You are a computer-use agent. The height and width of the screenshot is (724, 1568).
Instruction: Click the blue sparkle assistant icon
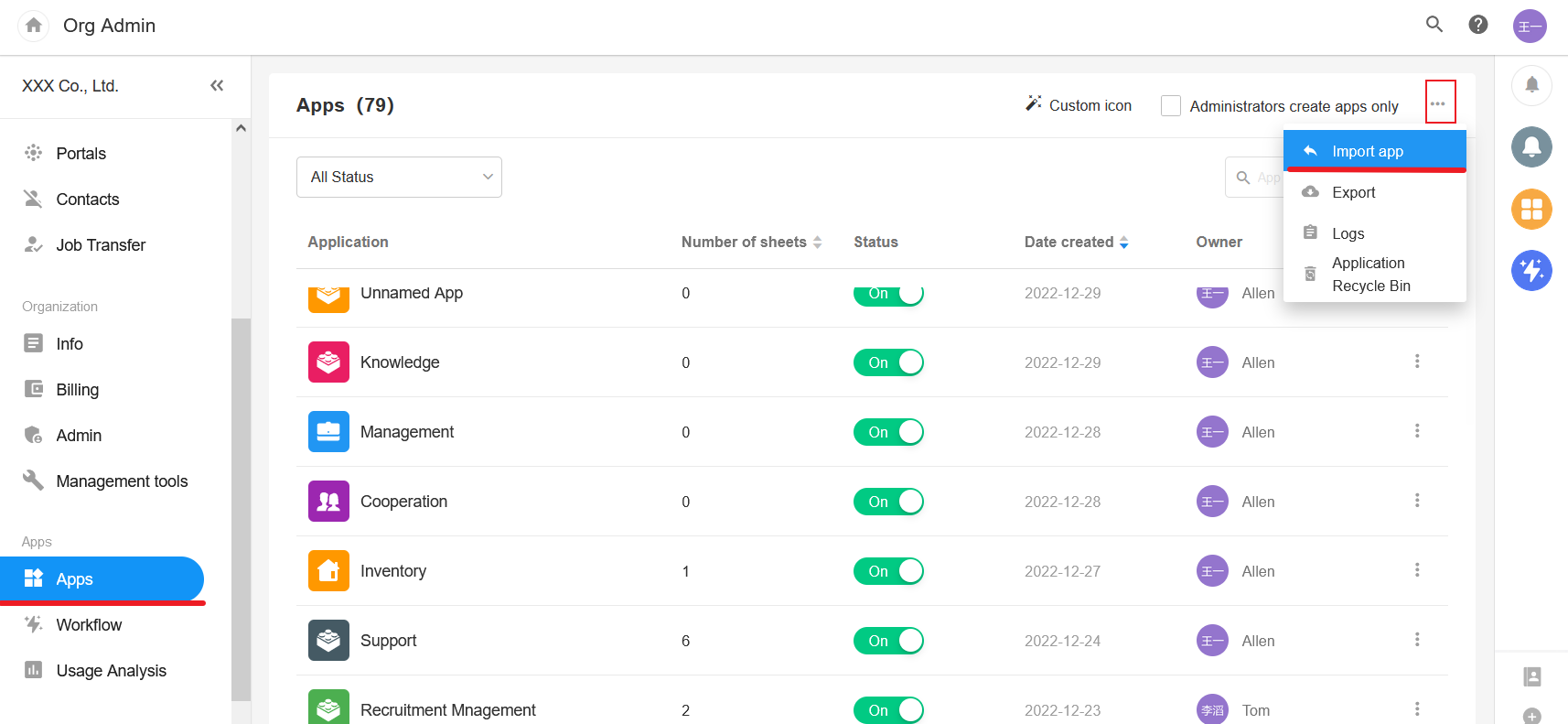[x=1531, y=270]
